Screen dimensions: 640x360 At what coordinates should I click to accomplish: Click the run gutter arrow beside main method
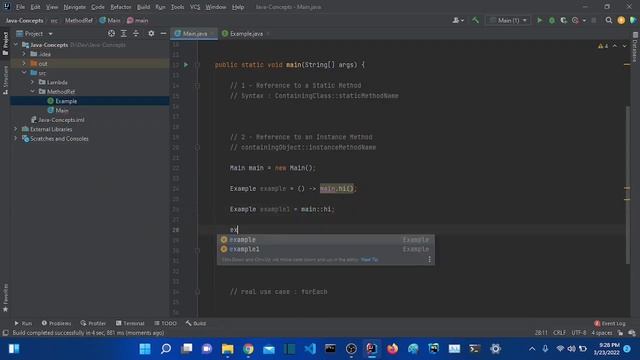(x=186, y=64)
